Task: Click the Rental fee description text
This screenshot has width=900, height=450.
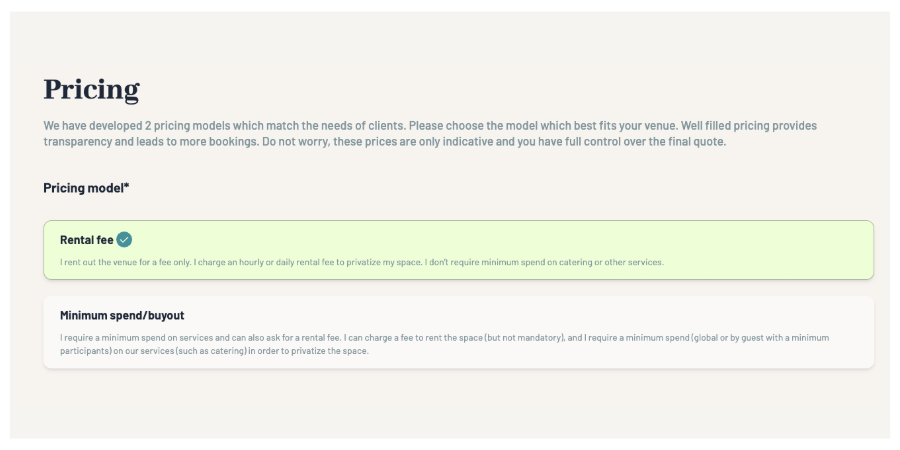Action: click(x=361, y=263)
